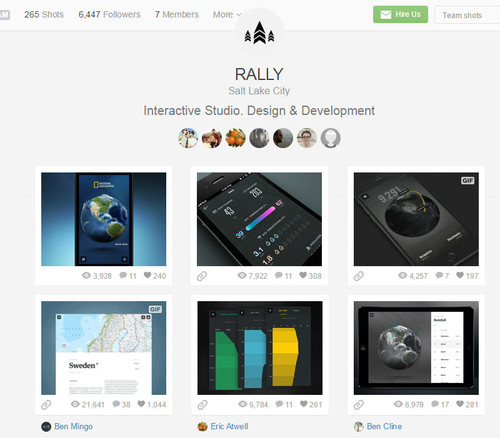The width and height of the screenshot is (500, 438).
Task: Click Ben Mingo's small avatar icon
Action: pyautogui.click(x=46, y=427)
